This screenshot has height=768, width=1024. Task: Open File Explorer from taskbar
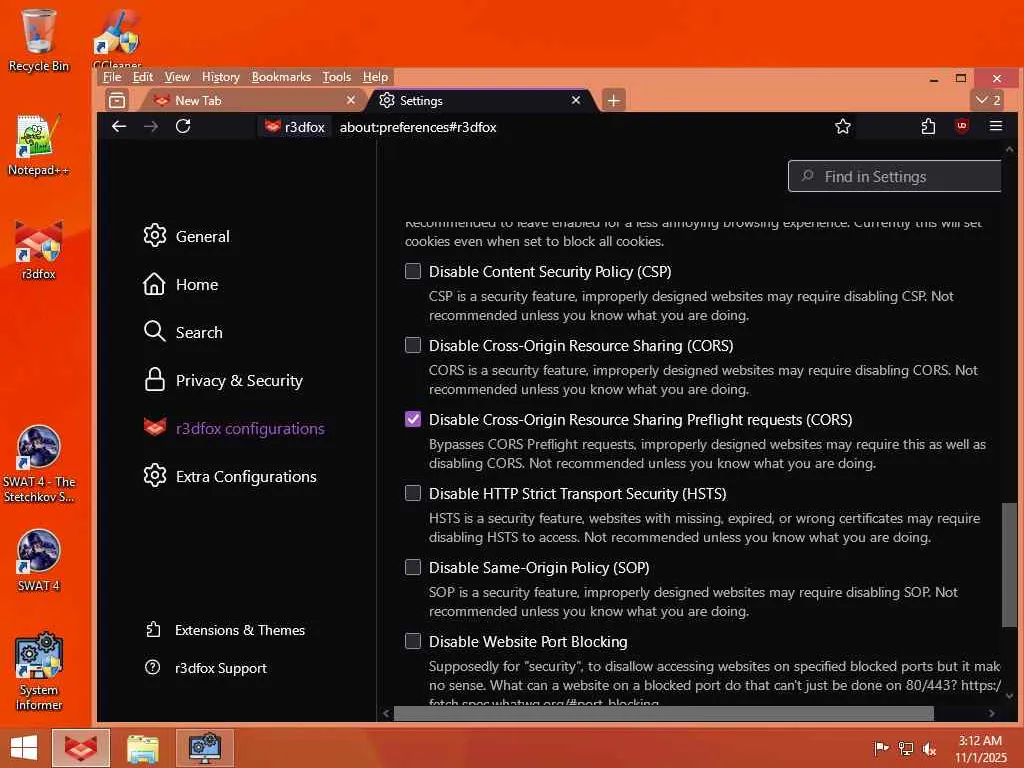142,748
